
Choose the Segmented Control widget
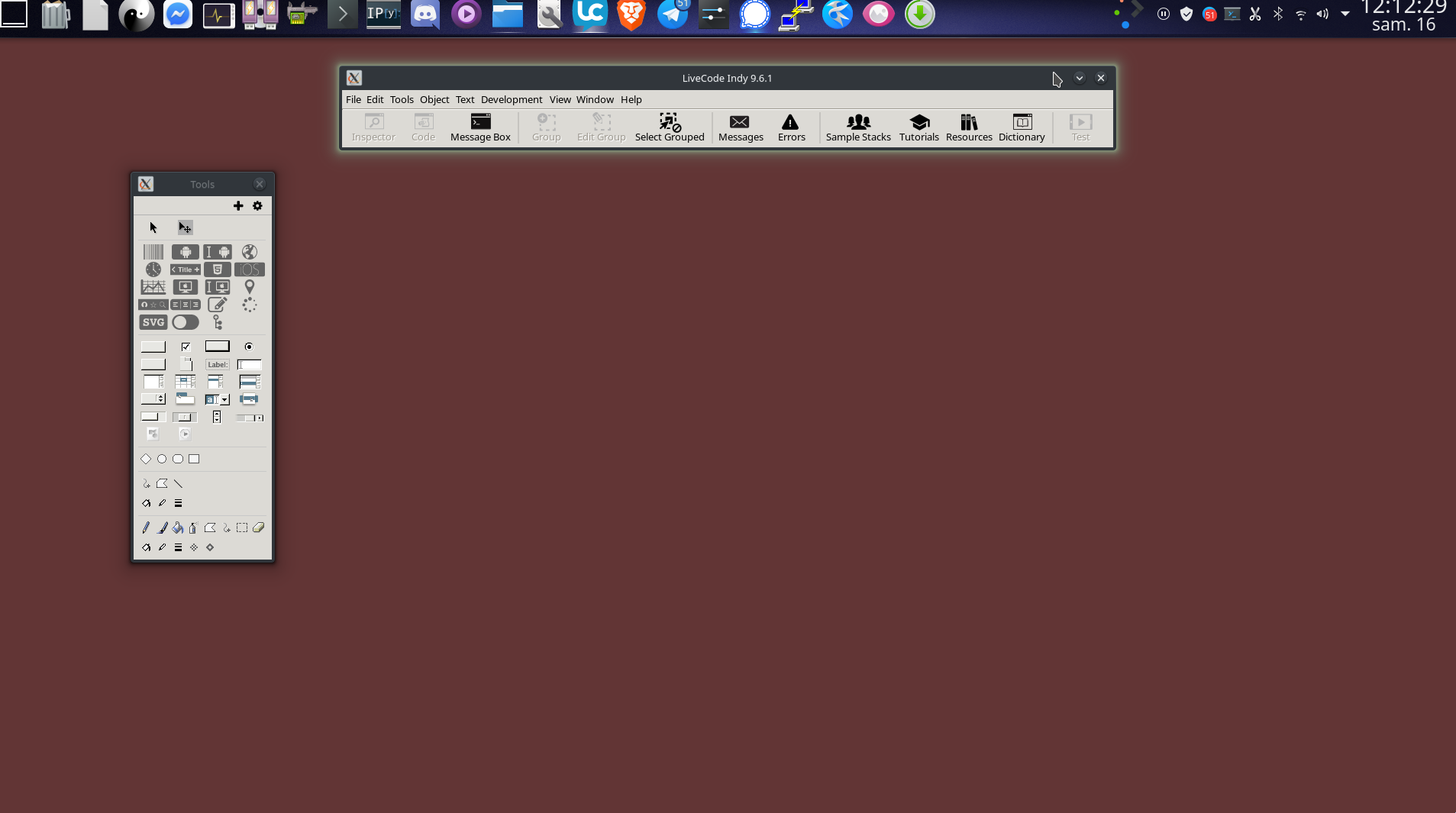tap(186, 305)
